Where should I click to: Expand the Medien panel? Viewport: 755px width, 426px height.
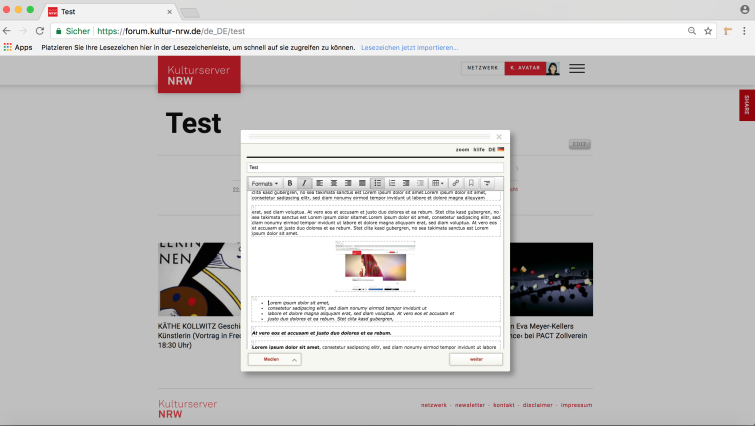tap(274, 359)
